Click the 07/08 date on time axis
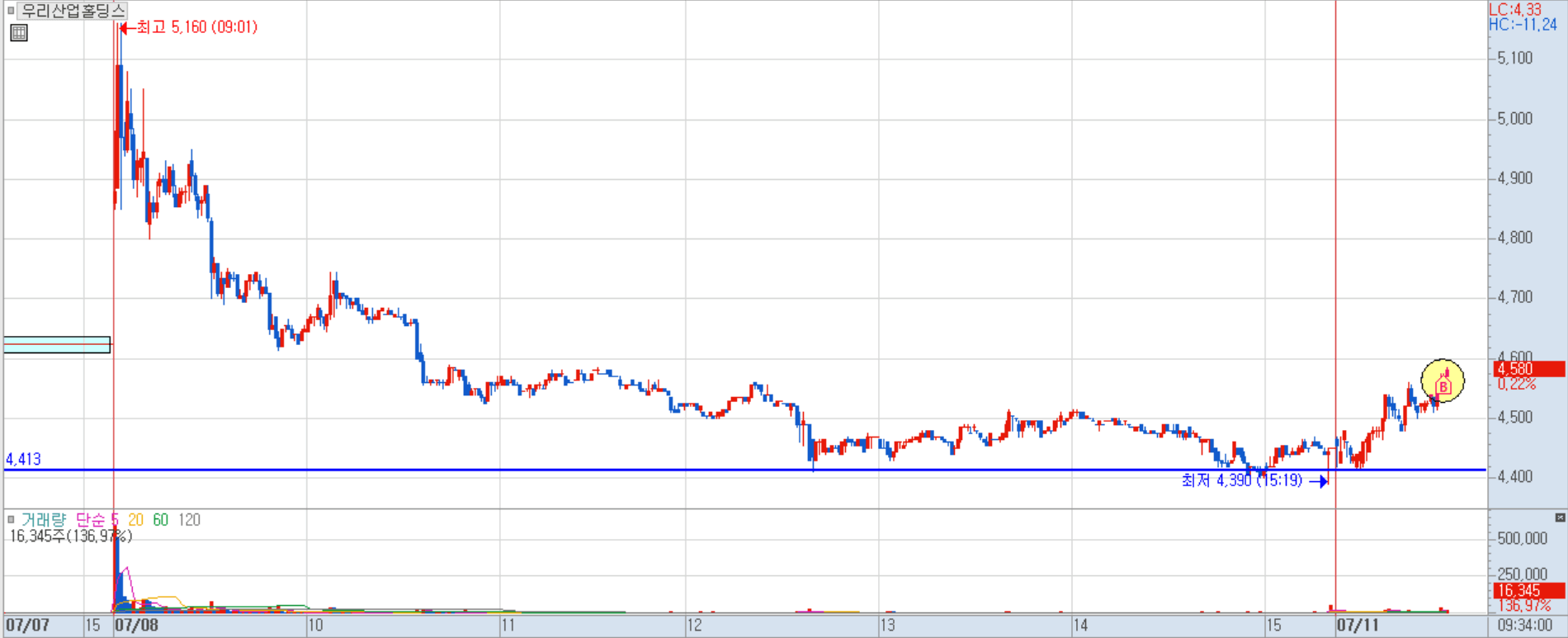Viewport: 1568px width, 638px height. tap(137, 626)
